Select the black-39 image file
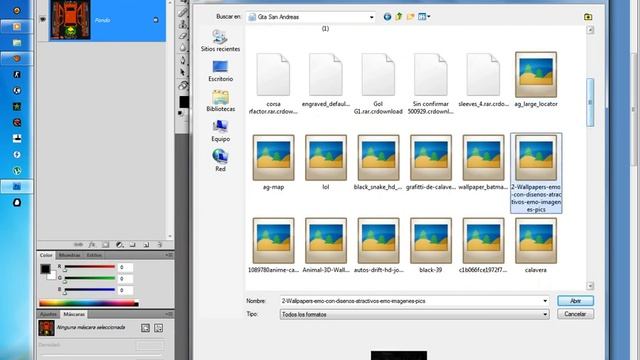640x360 pixels. pos(431,246)
